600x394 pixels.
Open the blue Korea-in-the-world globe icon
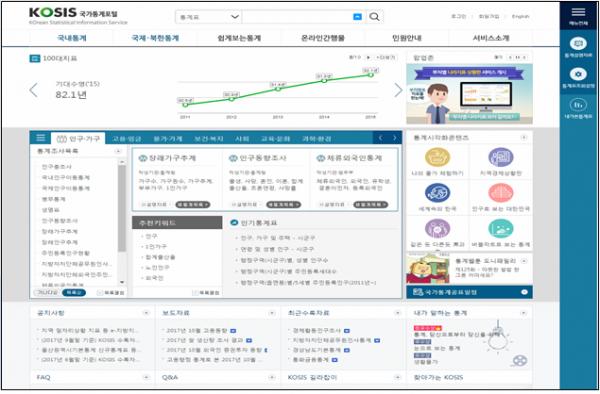(x=437, y=193)
